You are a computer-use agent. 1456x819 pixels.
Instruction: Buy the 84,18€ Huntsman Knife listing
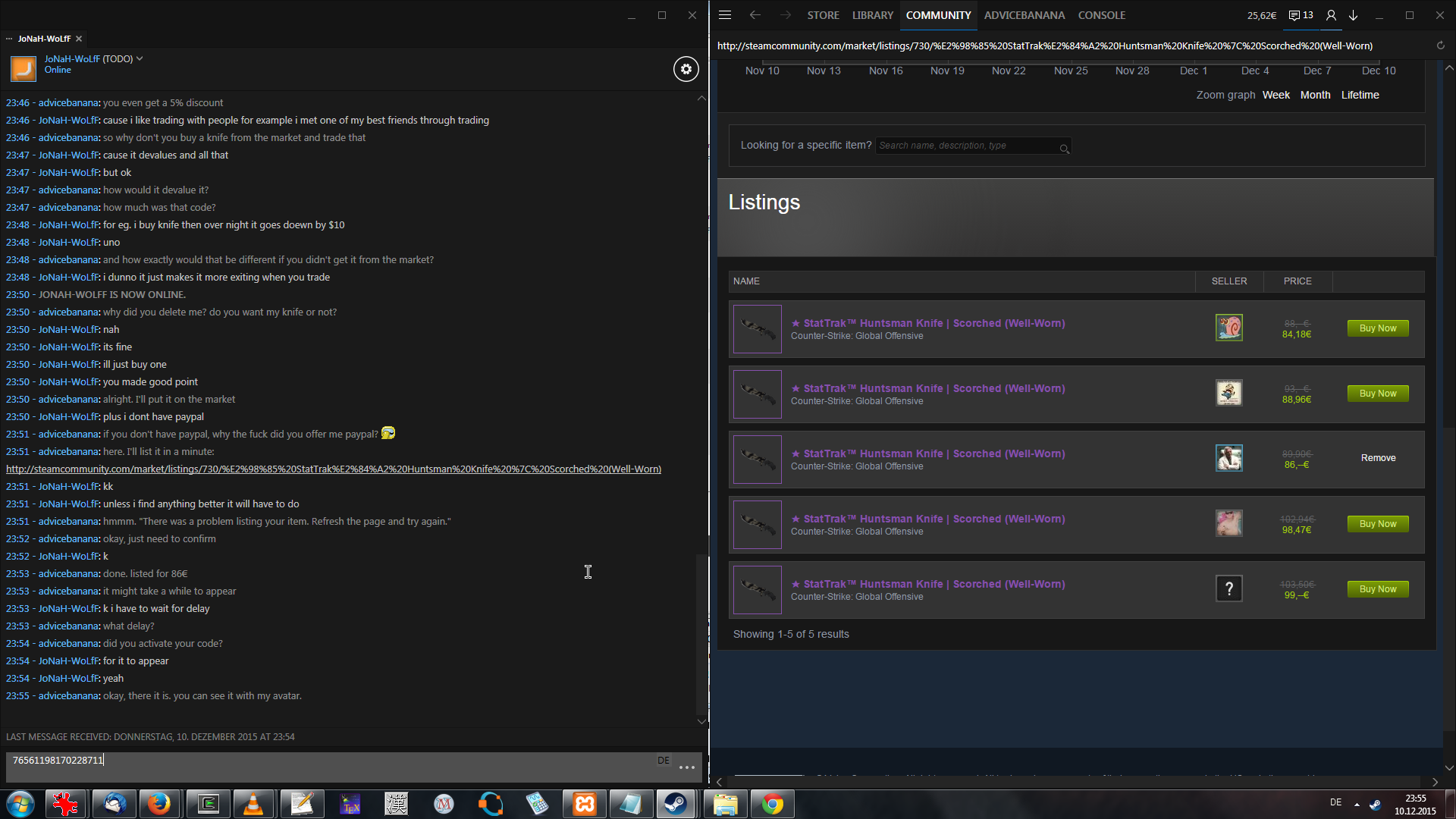pos(1377,328)
